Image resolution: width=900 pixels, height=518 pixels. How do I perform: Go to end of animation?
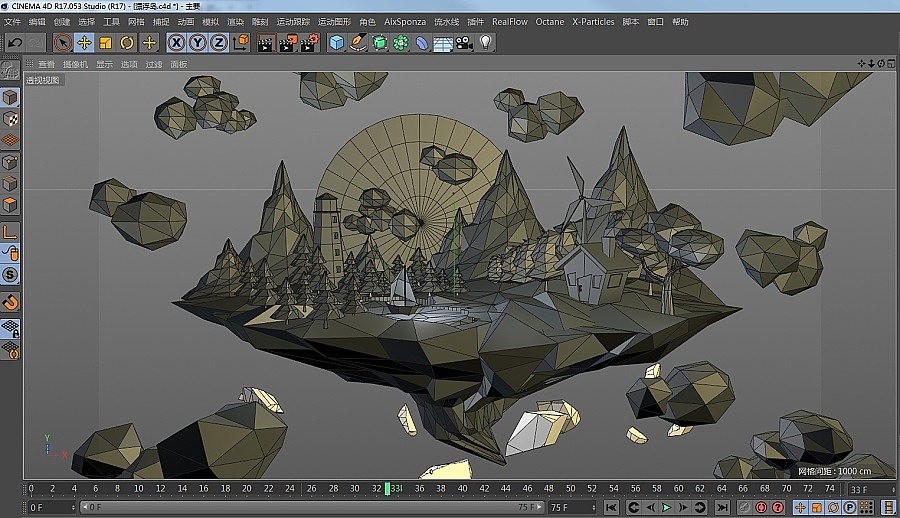click(x=722, y=507)
